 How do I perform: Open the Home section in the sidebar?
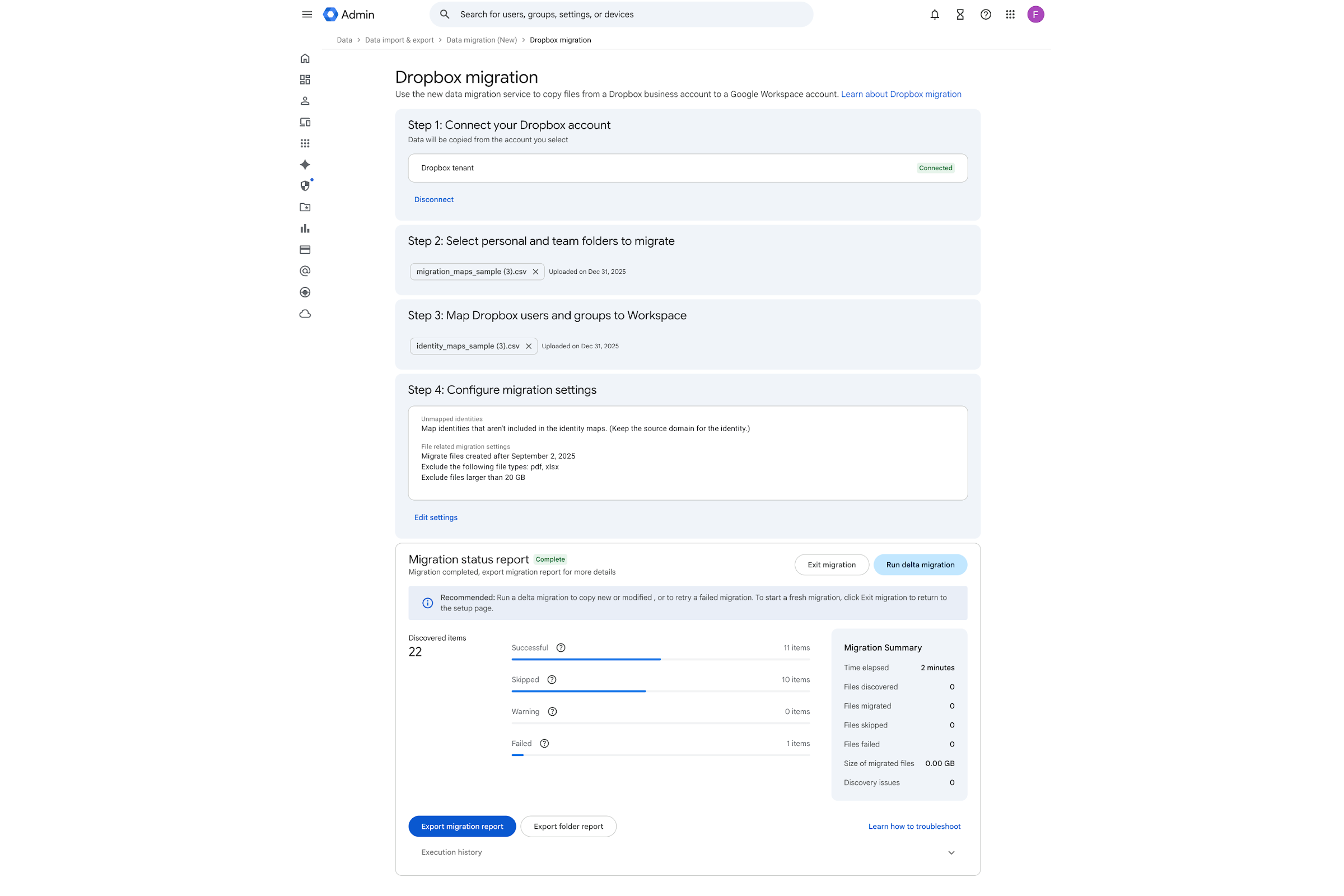(305, 58)
